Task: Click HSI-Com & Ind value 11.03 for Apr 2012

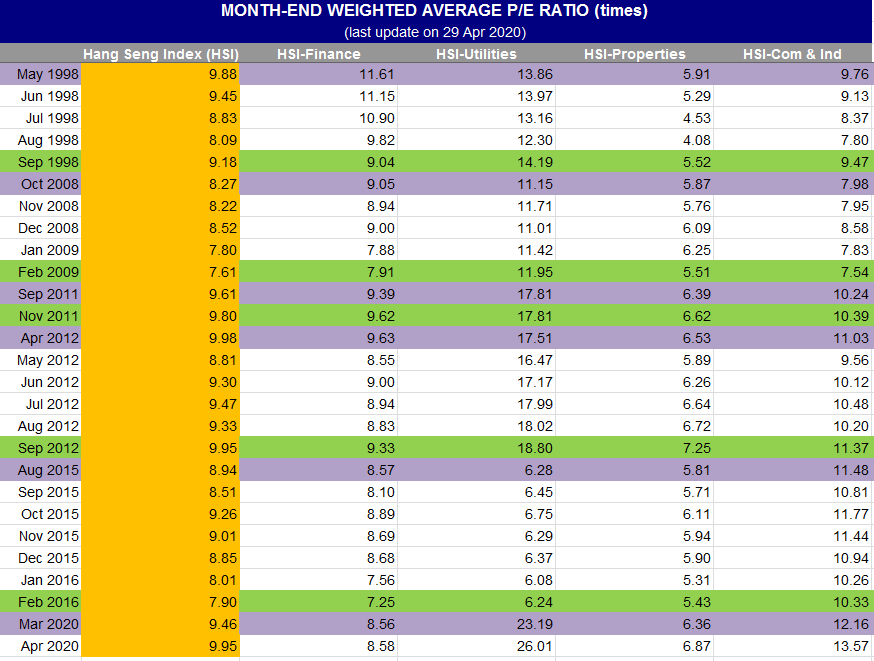Action: click(x=851, y=338)
